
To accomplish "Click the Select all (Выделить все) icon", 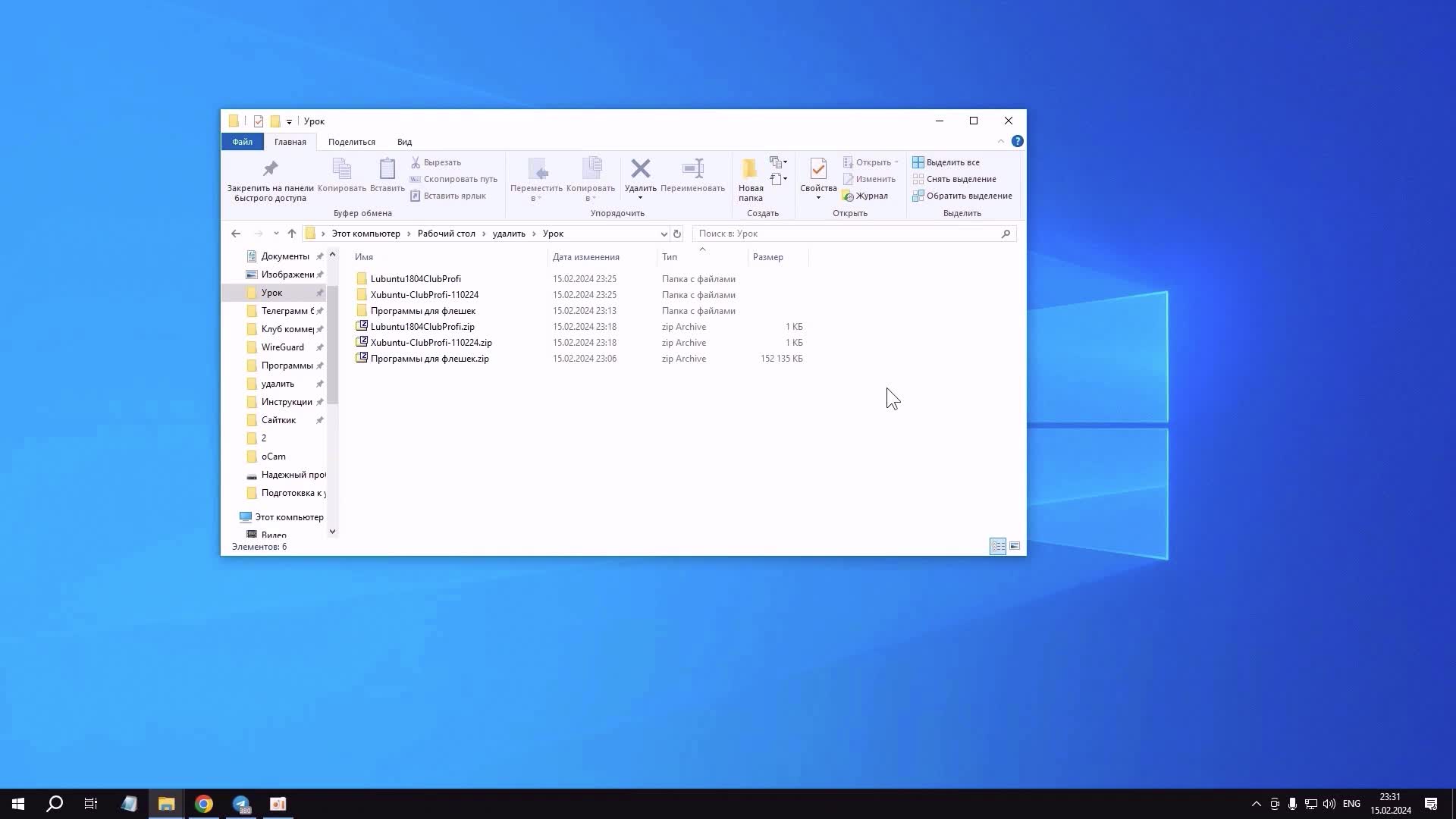I will point(918,162).
